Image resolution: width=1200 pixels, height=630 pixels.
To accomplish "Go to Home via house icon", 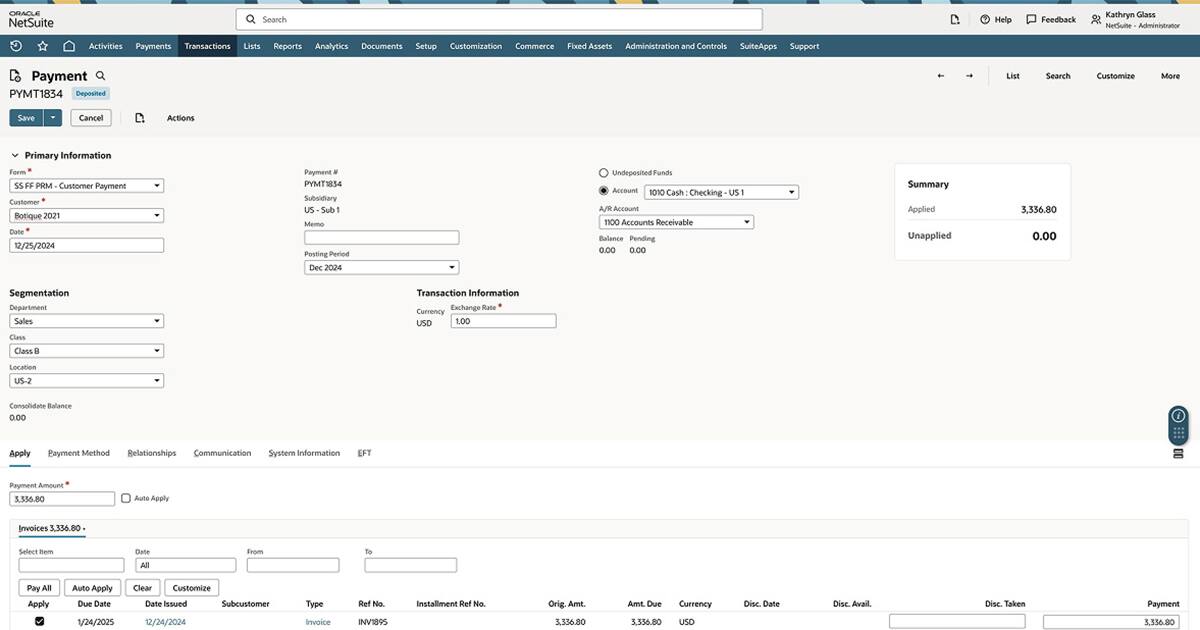I will click(x=69, y=46).
